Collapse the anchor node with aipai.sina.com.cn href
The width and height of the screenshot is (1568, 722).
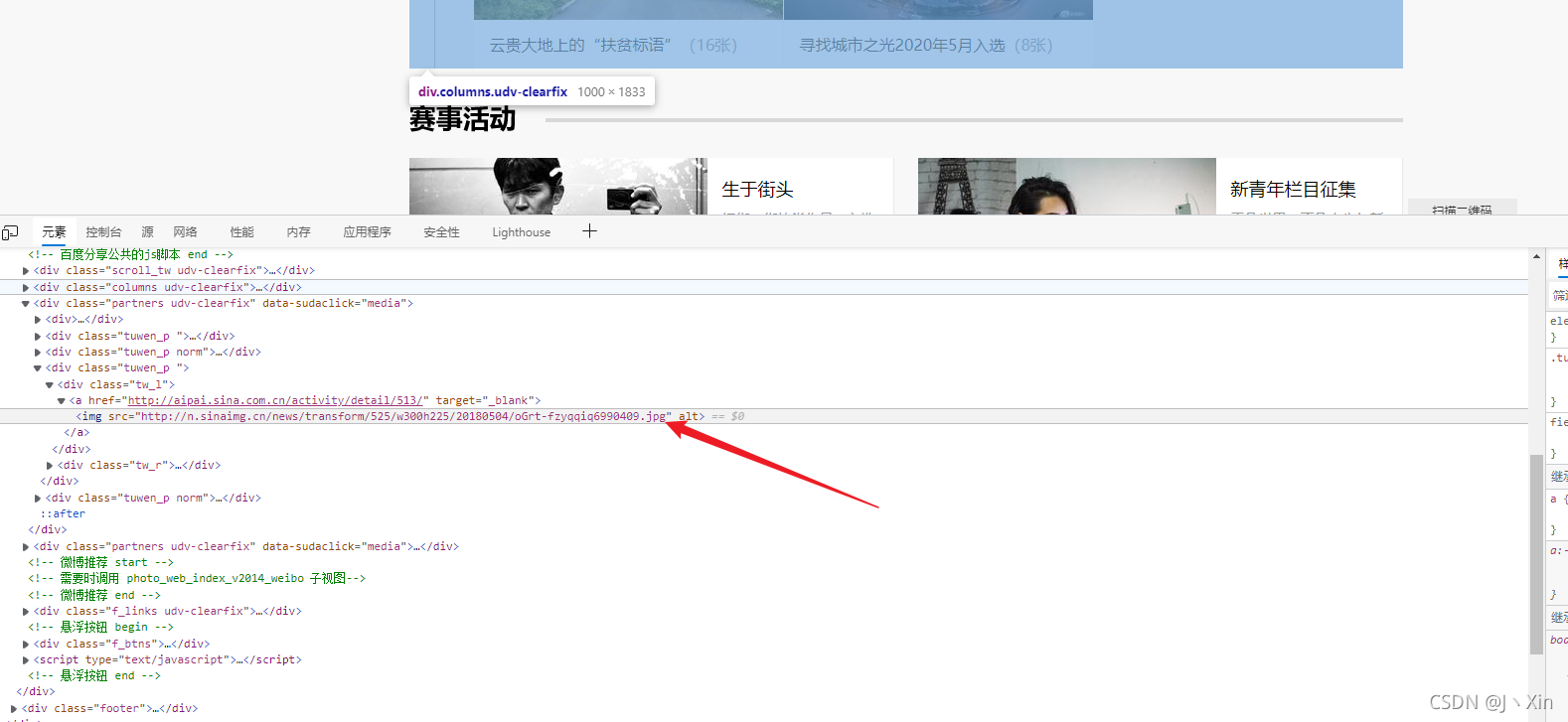coord(62,400)
